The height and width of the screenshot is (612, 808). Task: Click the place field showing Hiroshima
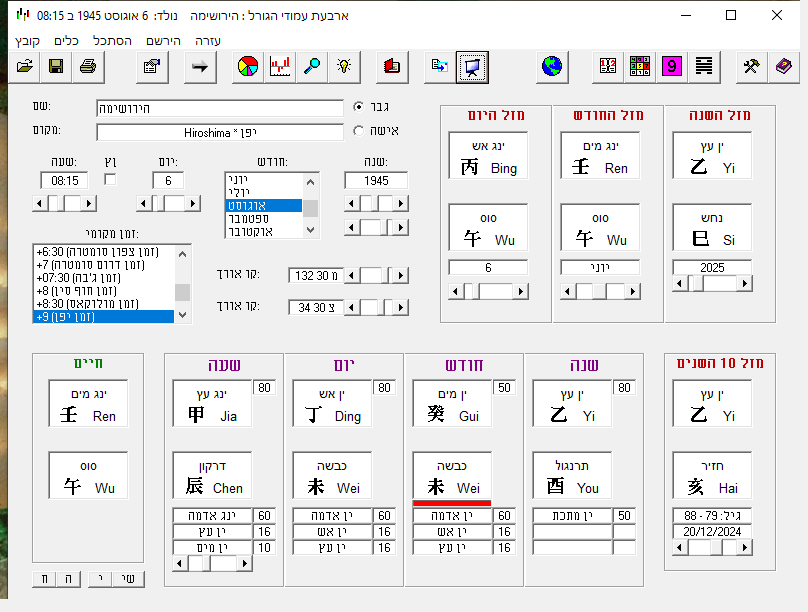coord(220,132)
